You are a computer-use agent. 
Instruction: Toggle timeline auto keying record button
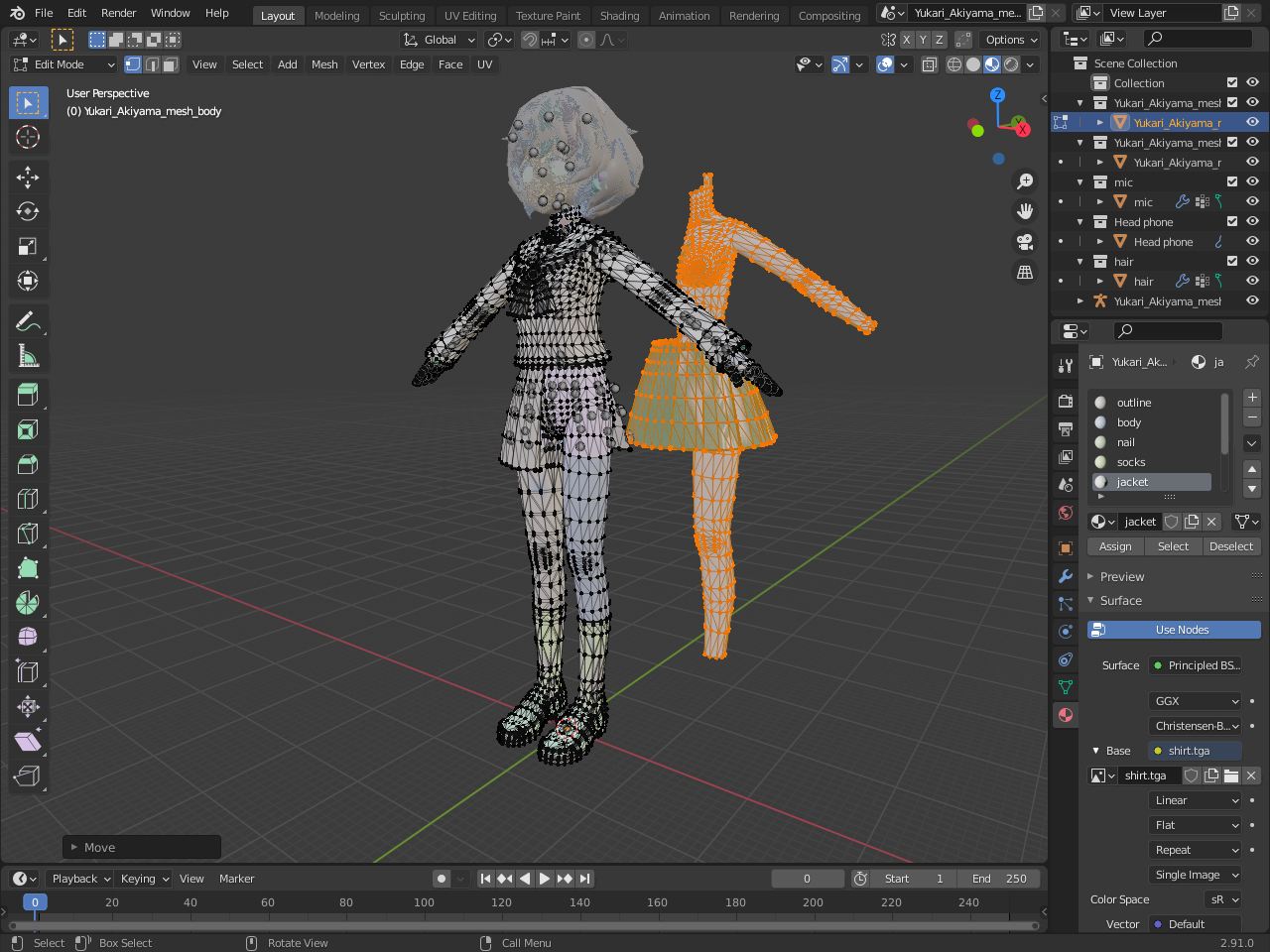tap(442, 879)
